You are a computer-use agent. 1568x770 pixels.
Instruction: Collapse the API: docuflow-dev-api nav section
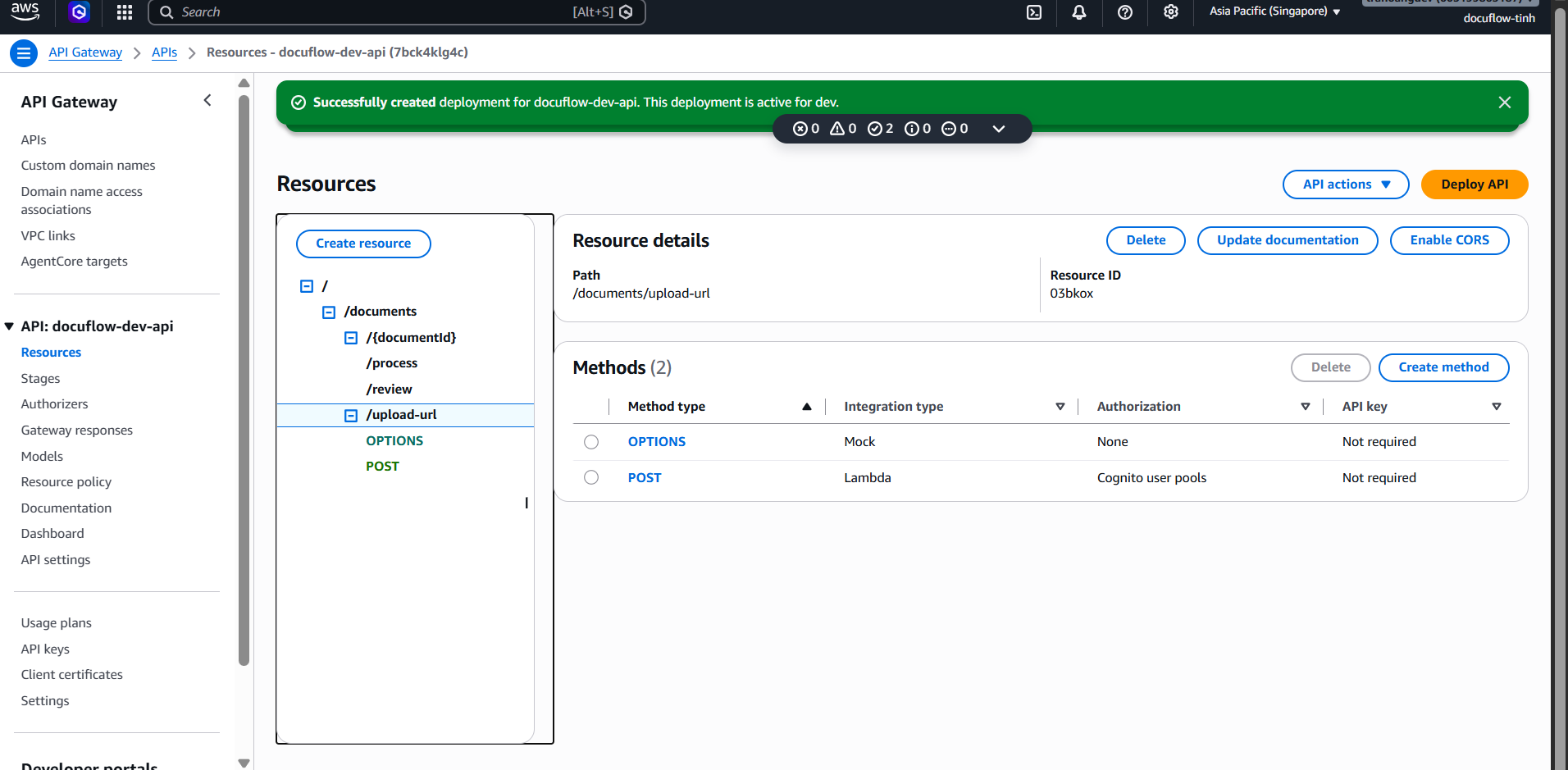9,326
